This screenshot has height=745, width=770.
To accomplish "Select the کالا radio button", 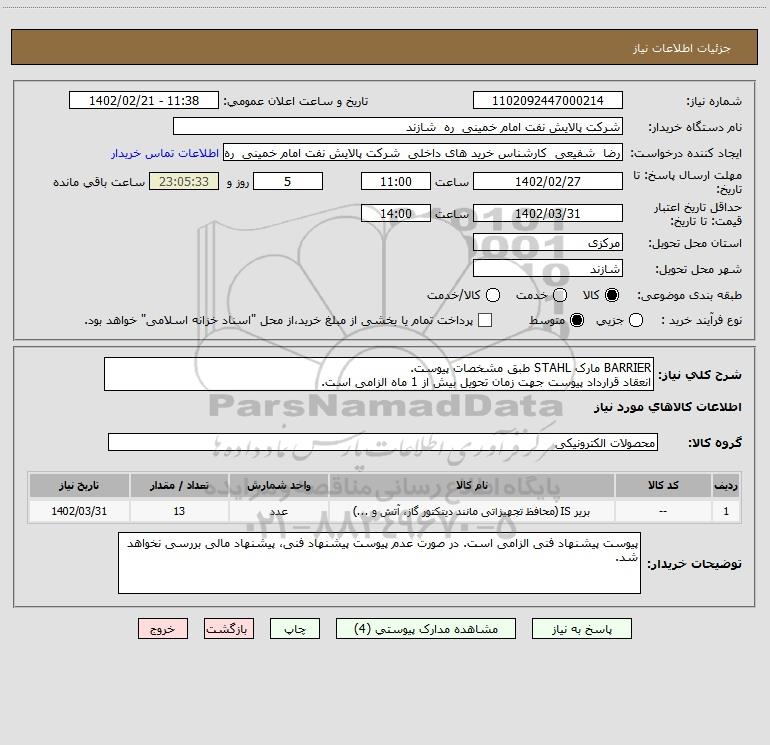I will click(x=612, y=295).
